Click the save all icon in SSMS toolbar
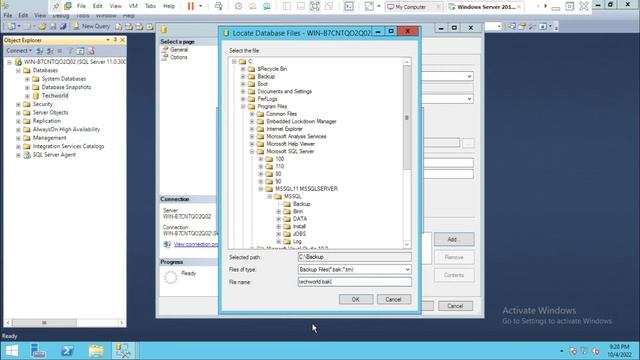640x360 pixels. click(63, 27)
